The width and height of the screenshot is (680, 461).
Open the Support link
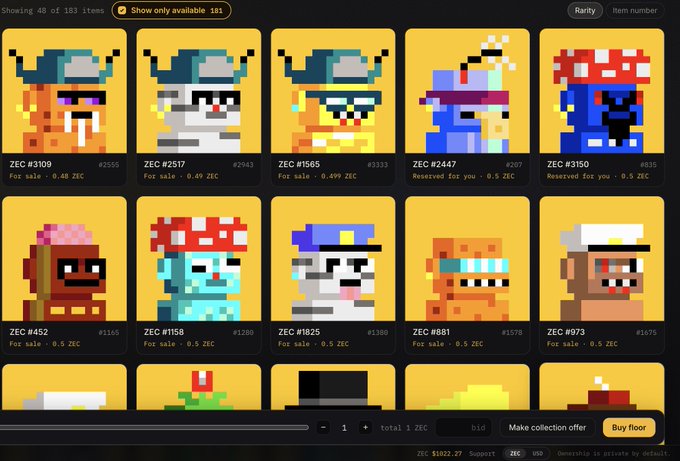pos(482,453)
